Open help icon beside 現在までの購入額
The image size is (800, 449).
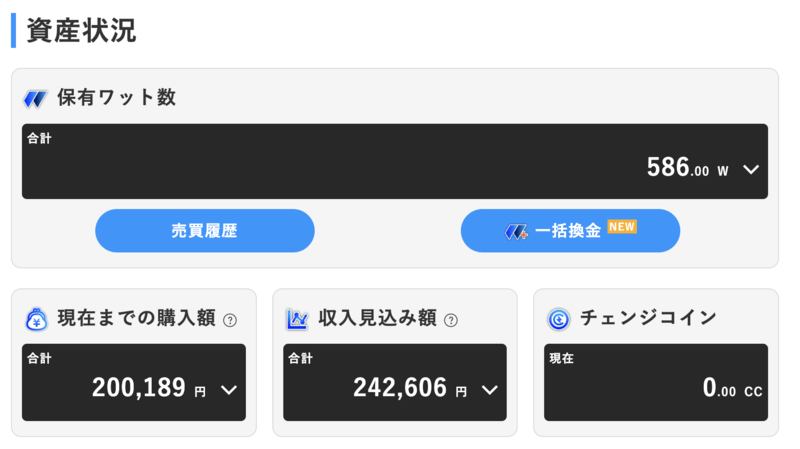[x=230, y=320]
